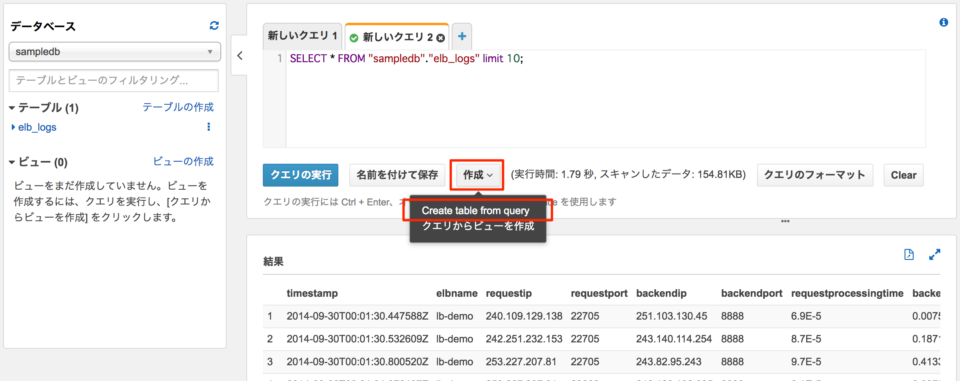Click 名前を付けて保存 button
This screenshot has height=381, width=960.
[397, 175]
